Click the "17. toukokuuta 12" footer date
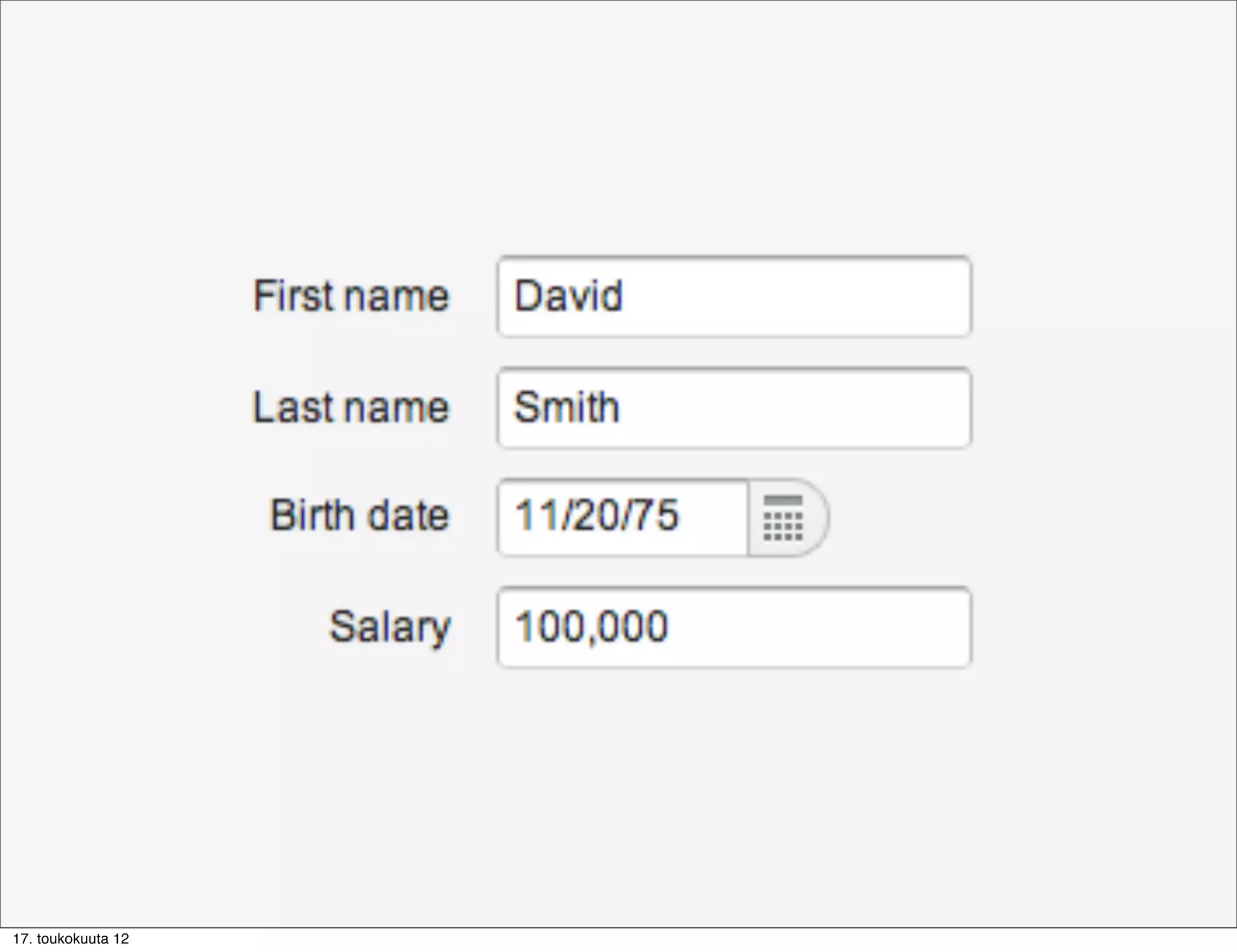The image size is (1237, 952). coord(71,939)
